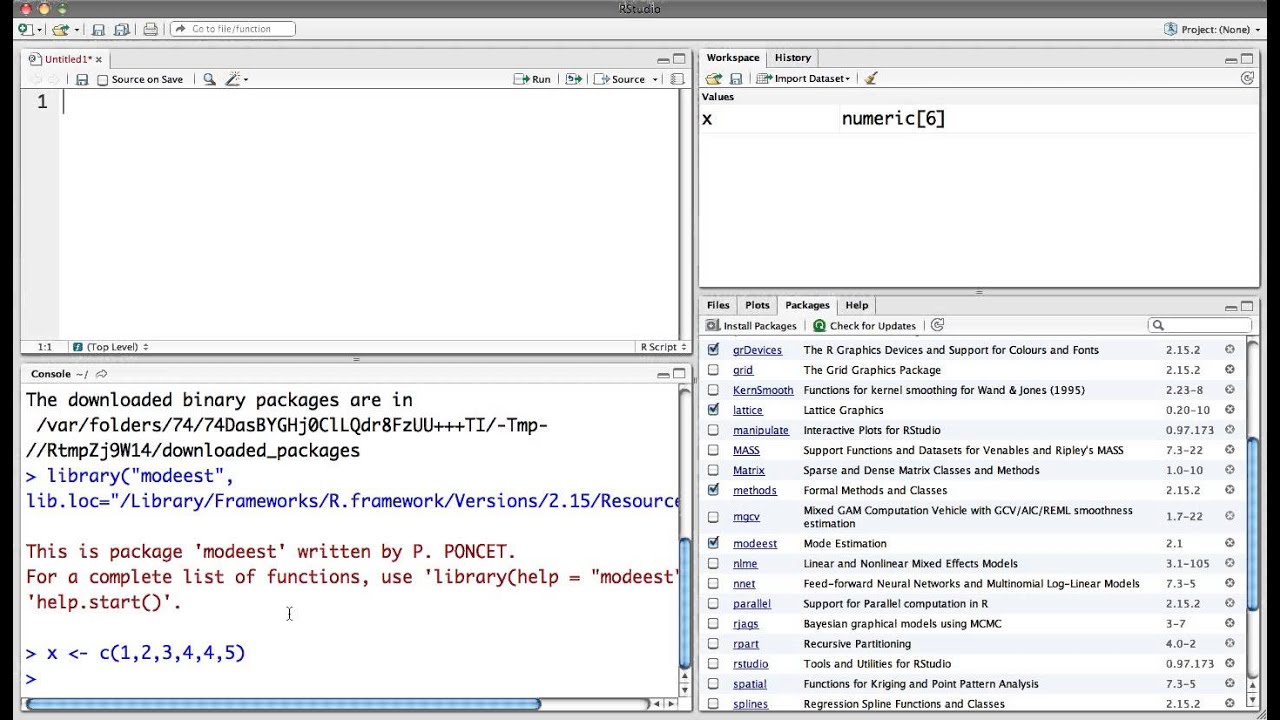Click the New File icon in the main toolbar

24,29
